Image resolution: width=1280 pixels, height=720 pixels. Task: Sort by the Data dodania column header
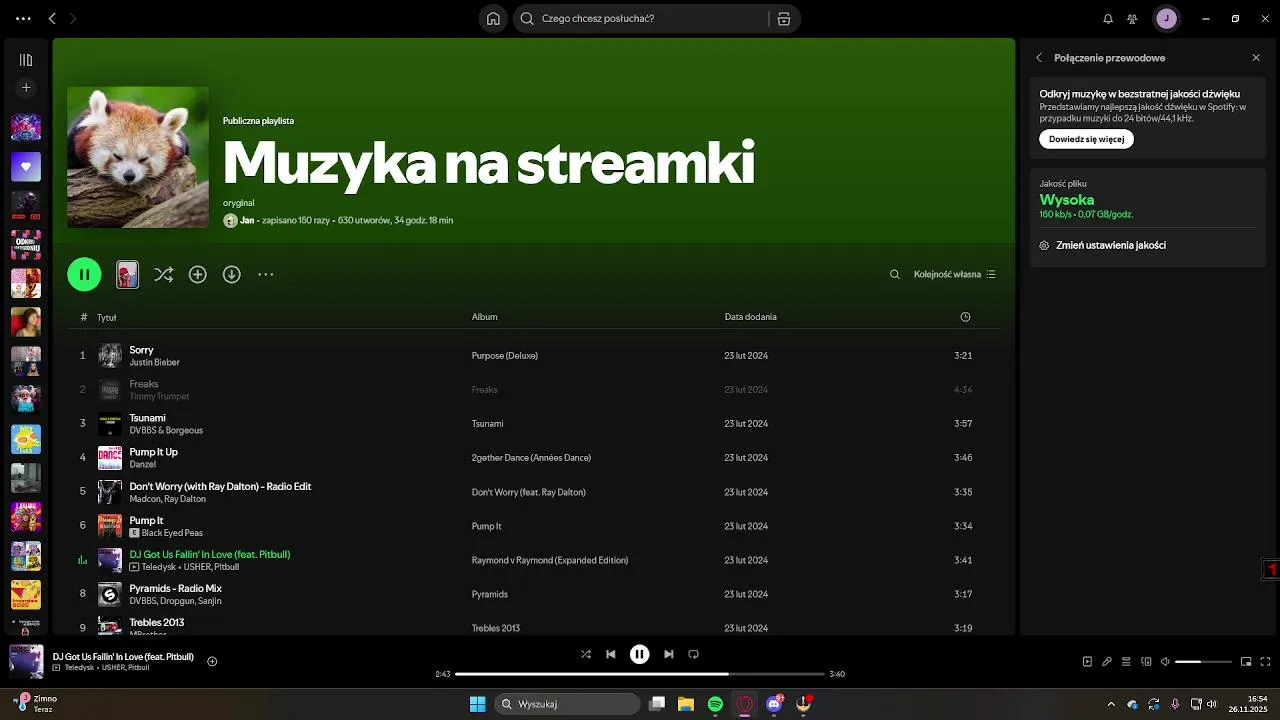click(x=751, y=317)
